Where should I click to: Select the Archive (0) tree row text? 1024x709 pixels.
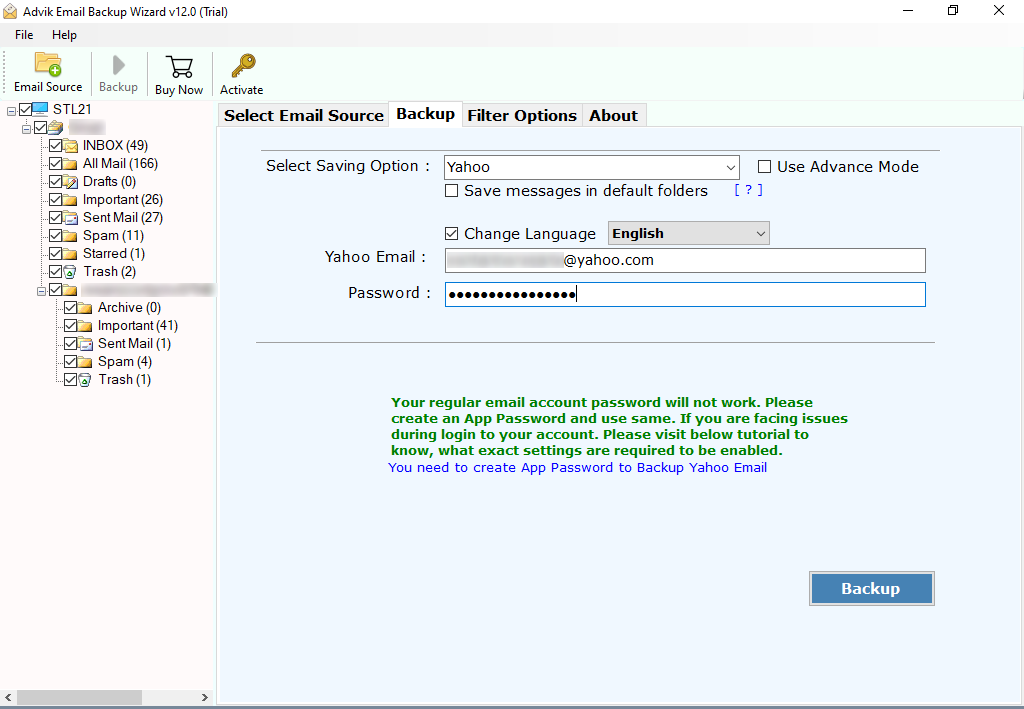point(129,307)
